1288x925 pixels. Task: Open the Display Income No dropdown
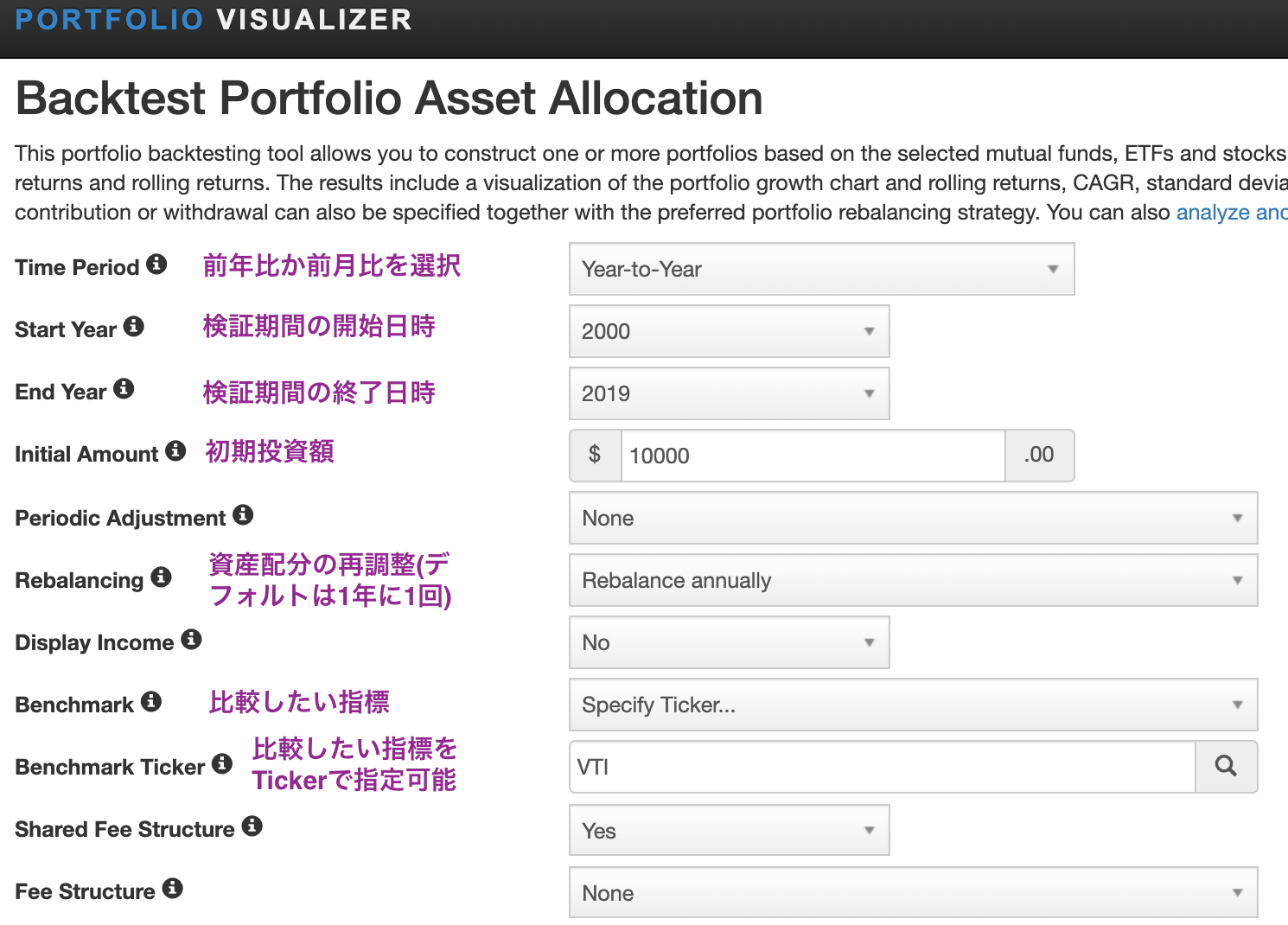[729, 642]
